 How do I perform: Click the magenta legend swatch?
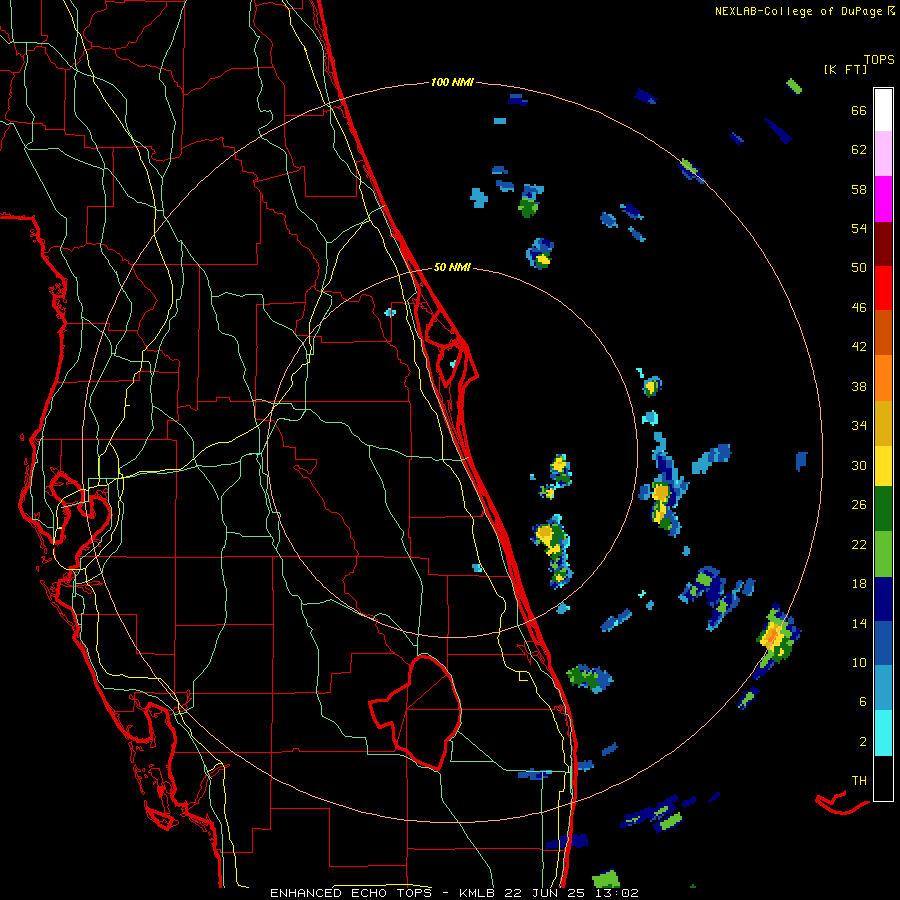(883, 199)
